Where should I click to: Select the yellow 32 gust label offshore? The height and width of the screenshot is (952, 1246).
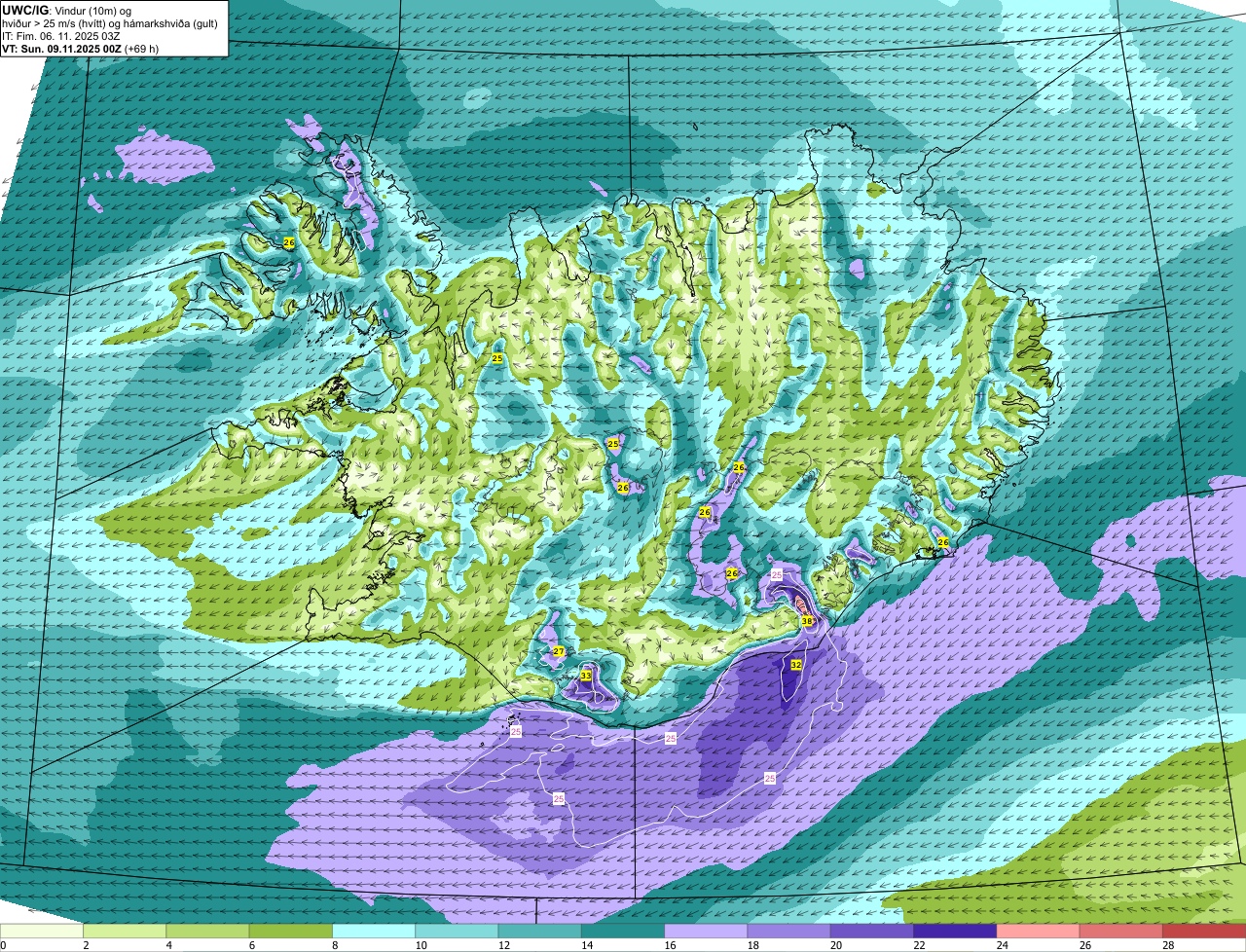point(796,665)
